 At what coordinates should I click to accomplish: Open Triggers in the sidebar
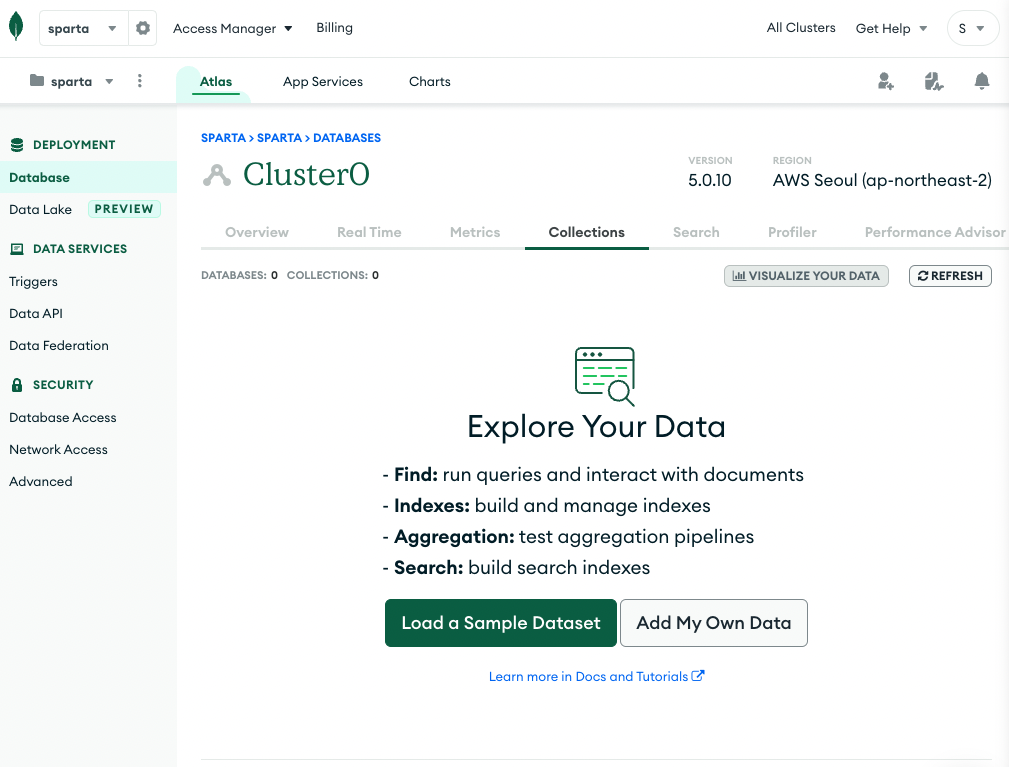tap(33, 281)
